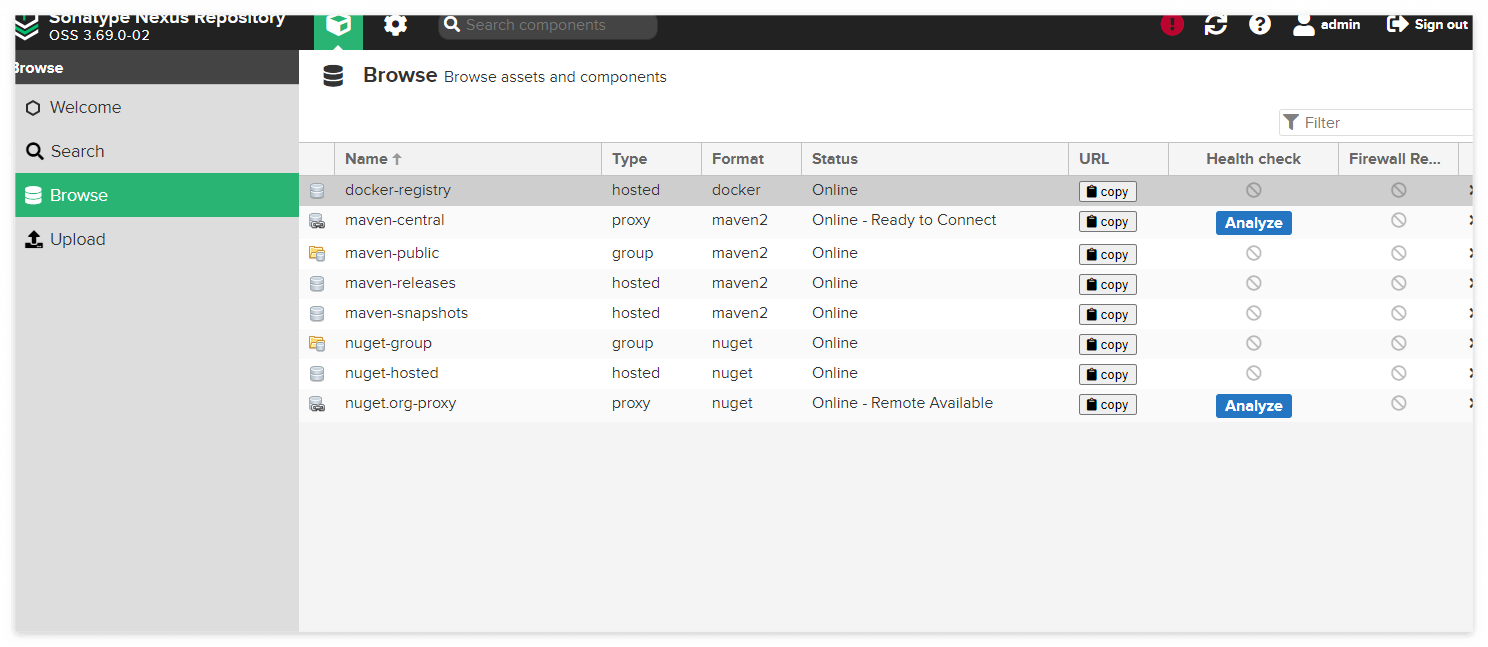Image resolution: width=1488 pixels, height=647 pixels.
Task: Copy URL for nuget.org-proxy
Action: (1108, 405)
